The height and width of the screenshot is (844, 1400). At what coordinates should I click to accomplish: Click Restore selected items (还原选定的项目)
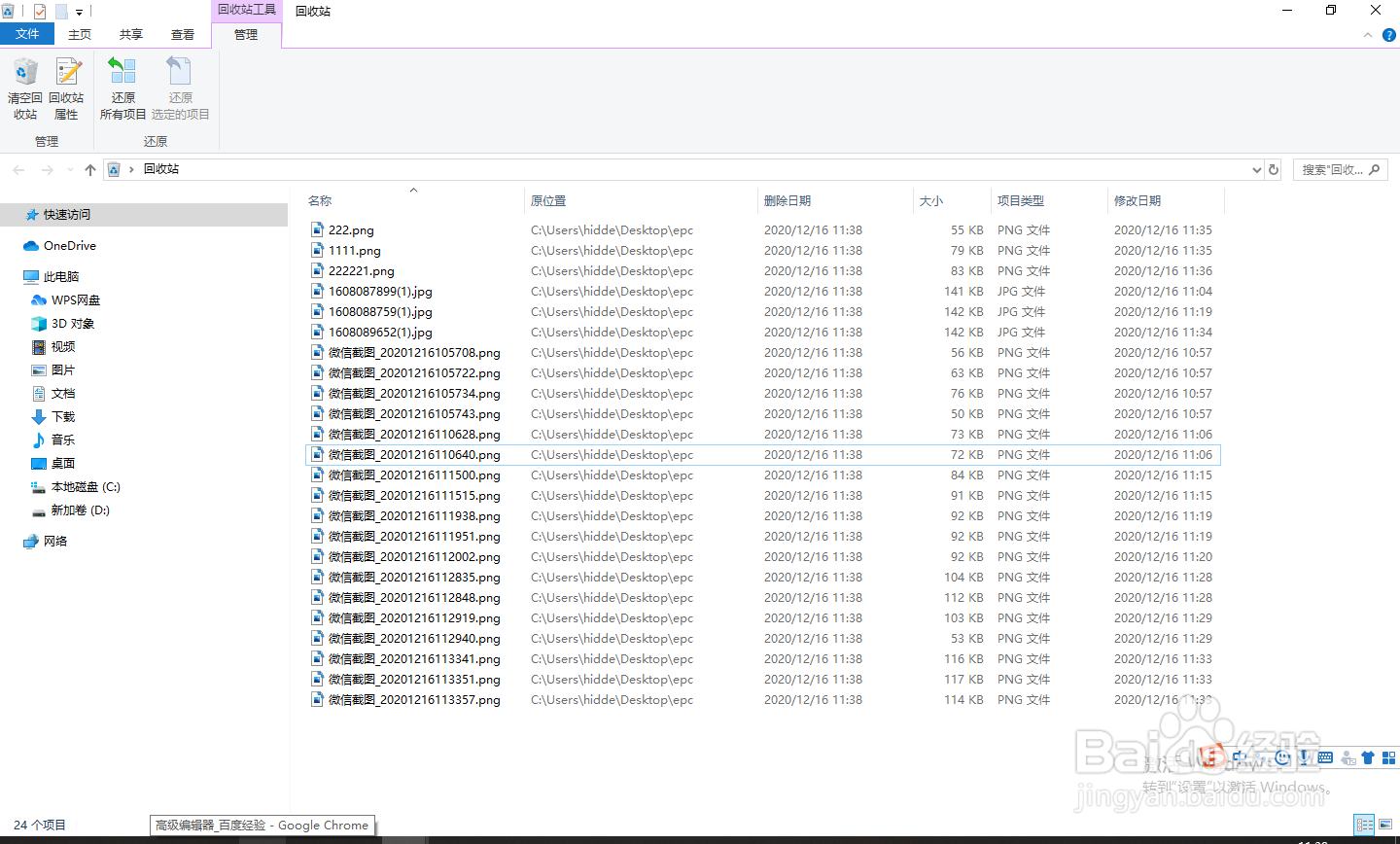click(x=180, y=88)
